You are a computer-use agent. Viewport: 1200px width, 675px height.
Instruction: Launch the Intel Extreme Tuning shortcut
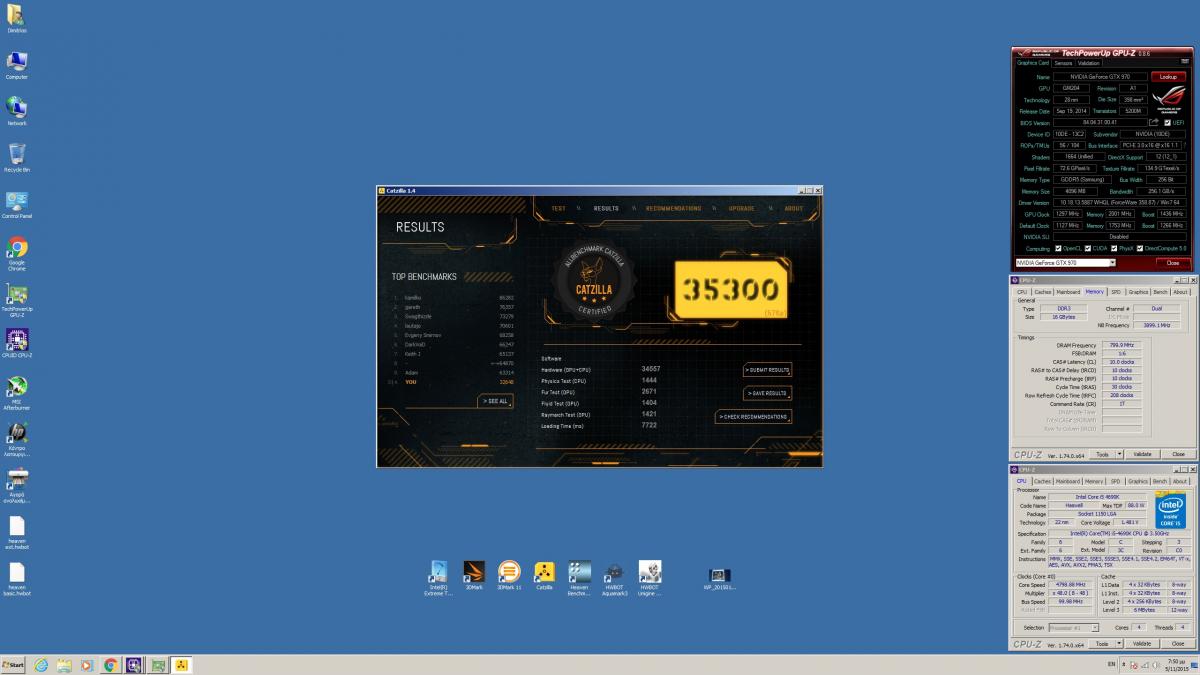click(x=438, y=578)
